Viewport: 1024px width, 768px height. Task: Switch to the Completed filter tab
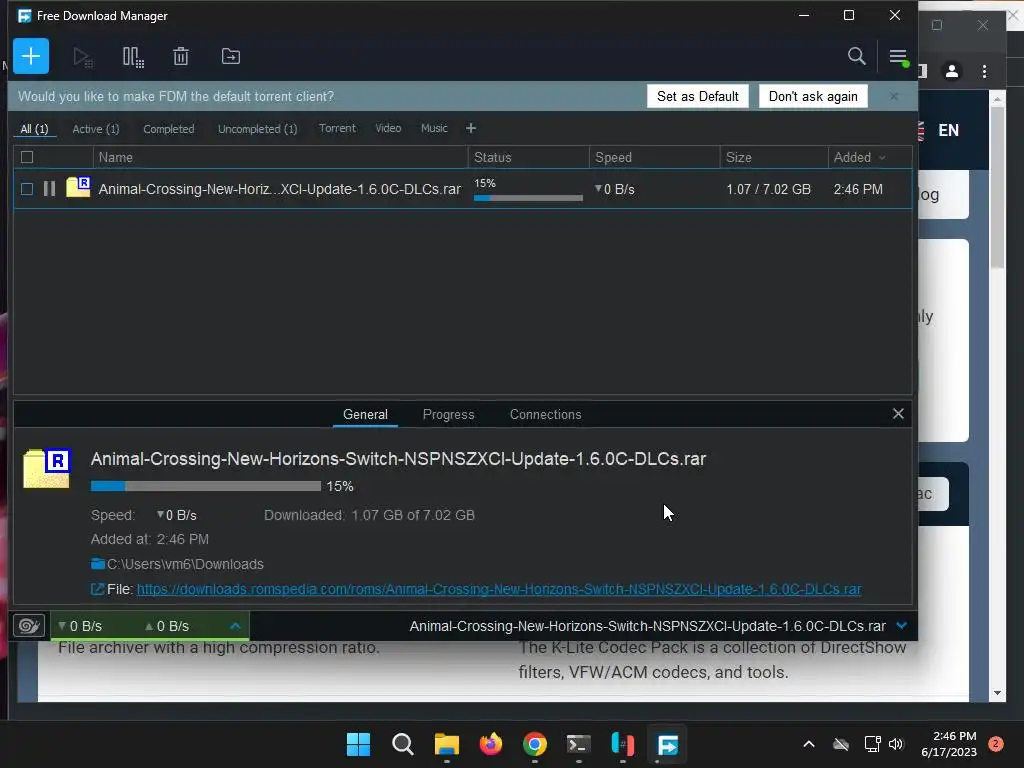[x=168, y=129]
